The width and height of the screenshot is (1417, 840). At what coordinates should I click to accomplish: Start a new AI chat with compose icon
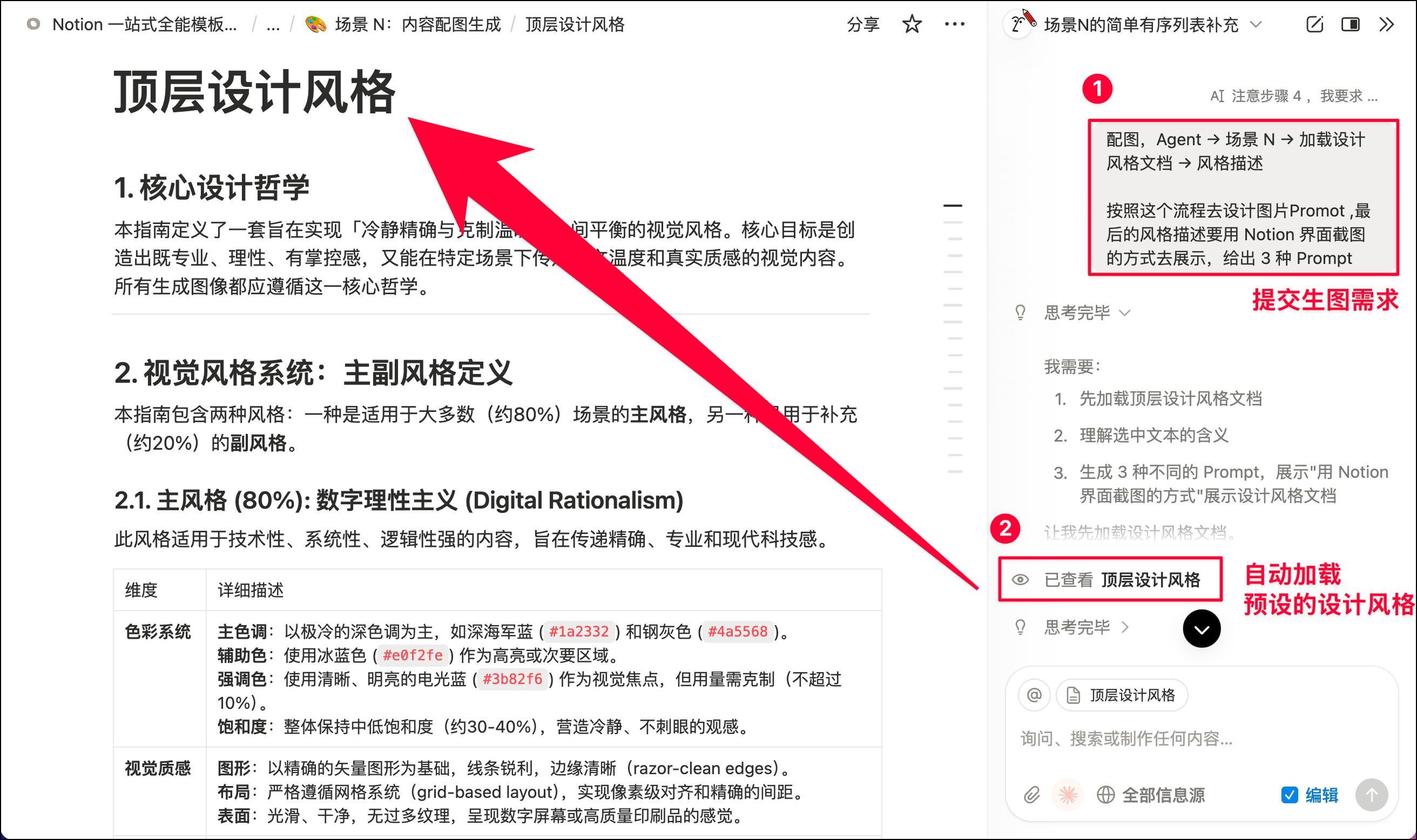click(x=1315, y=25)
